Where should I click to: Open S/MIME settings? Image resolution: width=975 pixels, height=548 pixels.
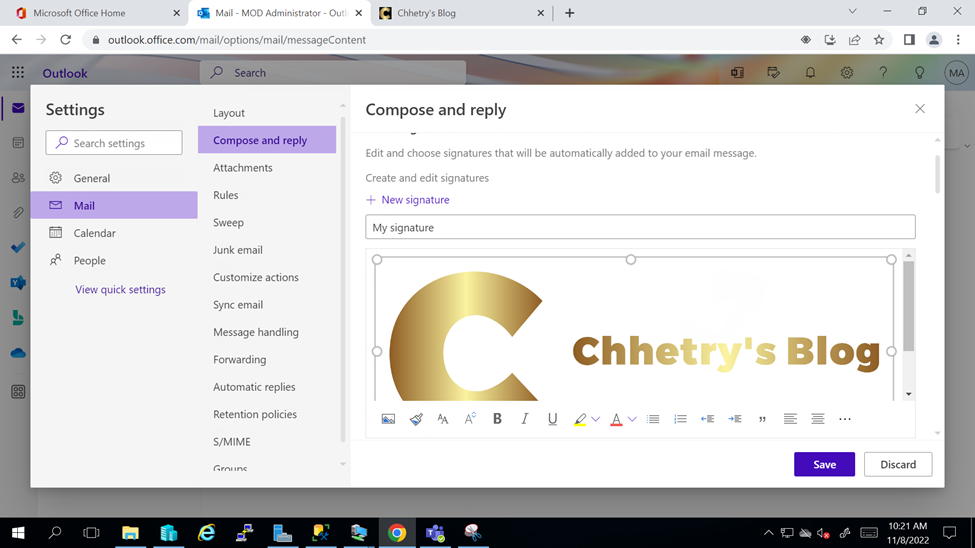pyautogui.click(x=267, y=441)
